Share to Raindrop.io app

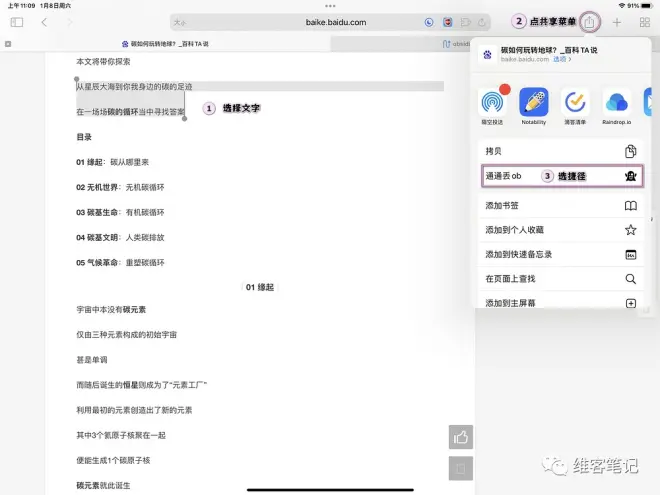click(617, 106)
